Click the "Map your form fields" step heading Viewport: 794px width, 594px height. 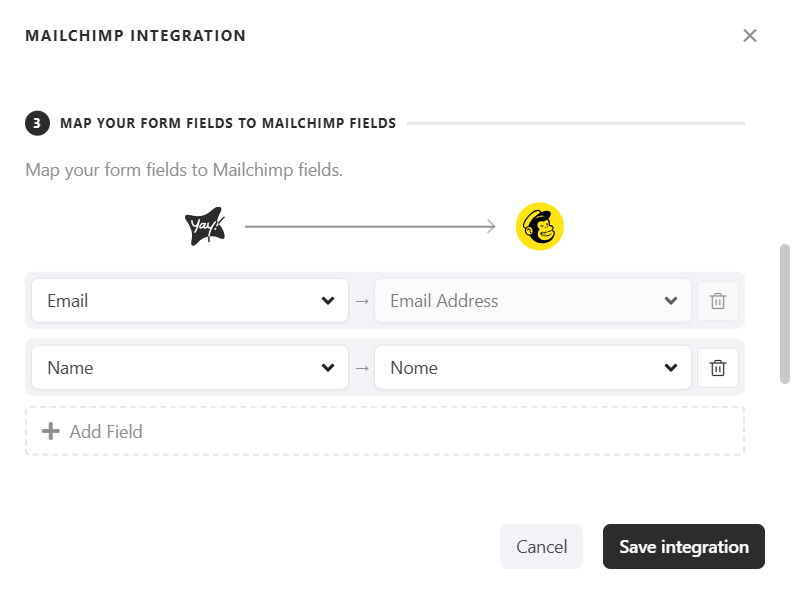click(228, 124)
